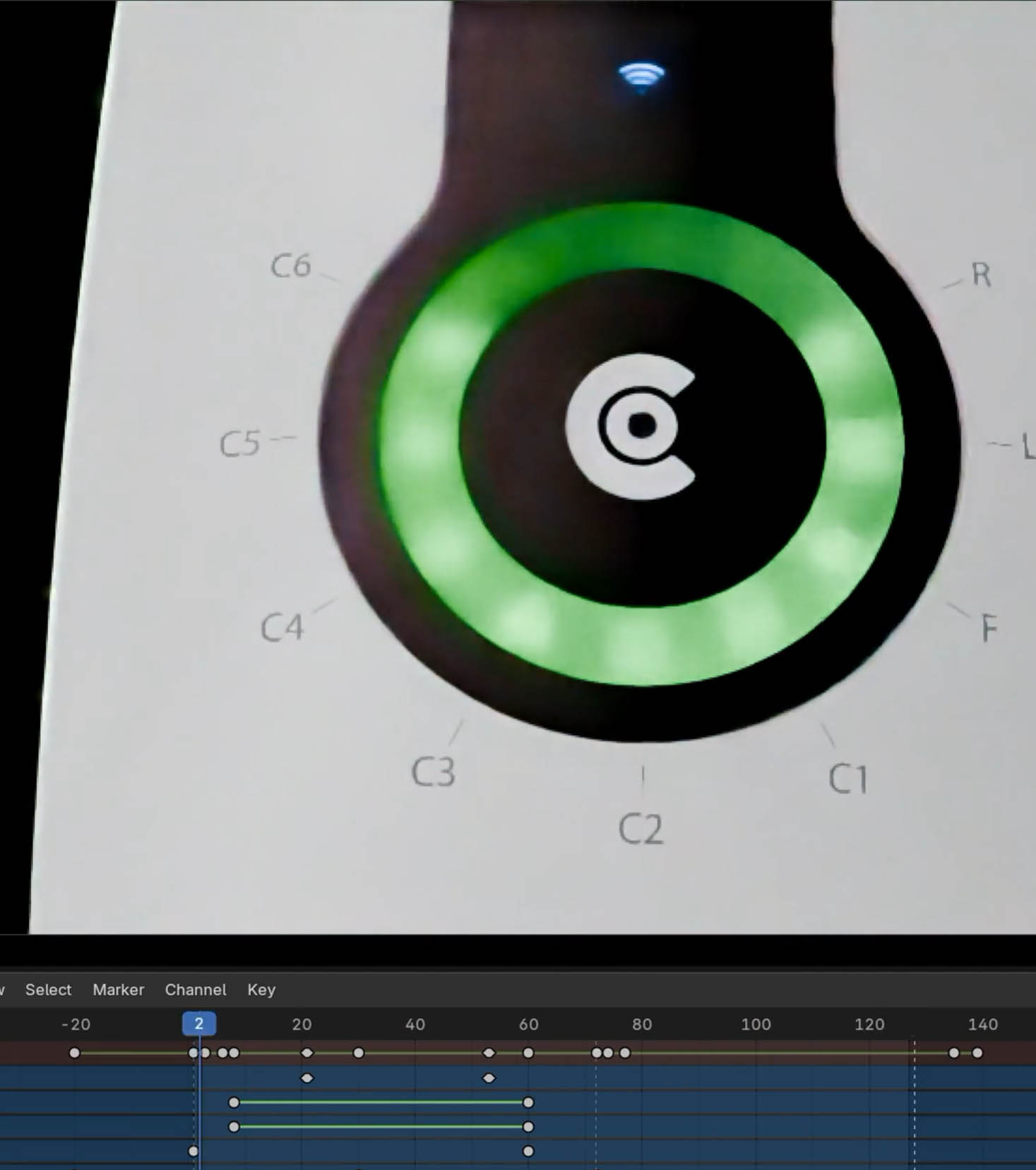1036x1170 pixels.
Task: Select summary row diamond keyframe near frame 21
Action: point(306,1053)
